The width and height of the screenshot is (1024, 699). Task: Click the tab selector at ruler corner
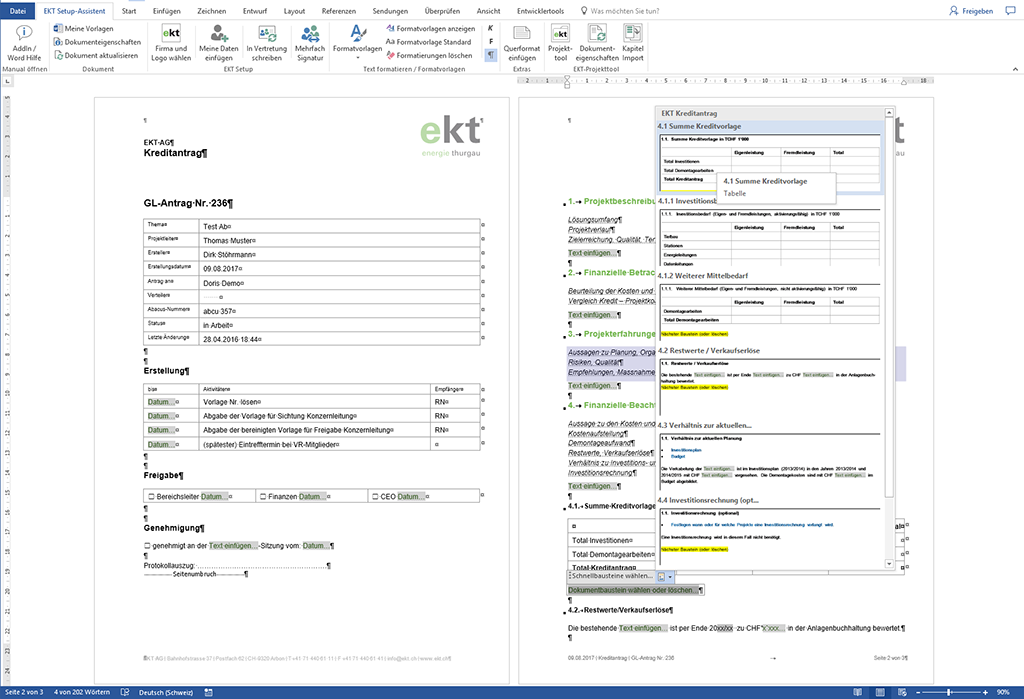click(x=8, y=80)
